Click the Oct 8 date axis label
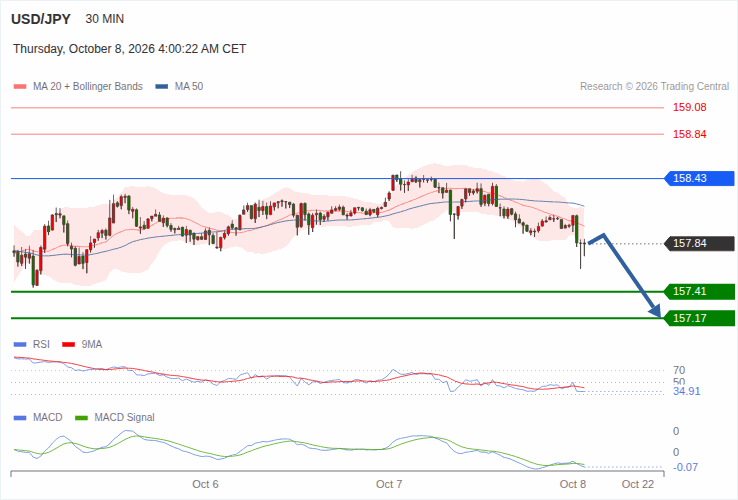The height and width of the screenshot is (500, 738). point(573,484)
